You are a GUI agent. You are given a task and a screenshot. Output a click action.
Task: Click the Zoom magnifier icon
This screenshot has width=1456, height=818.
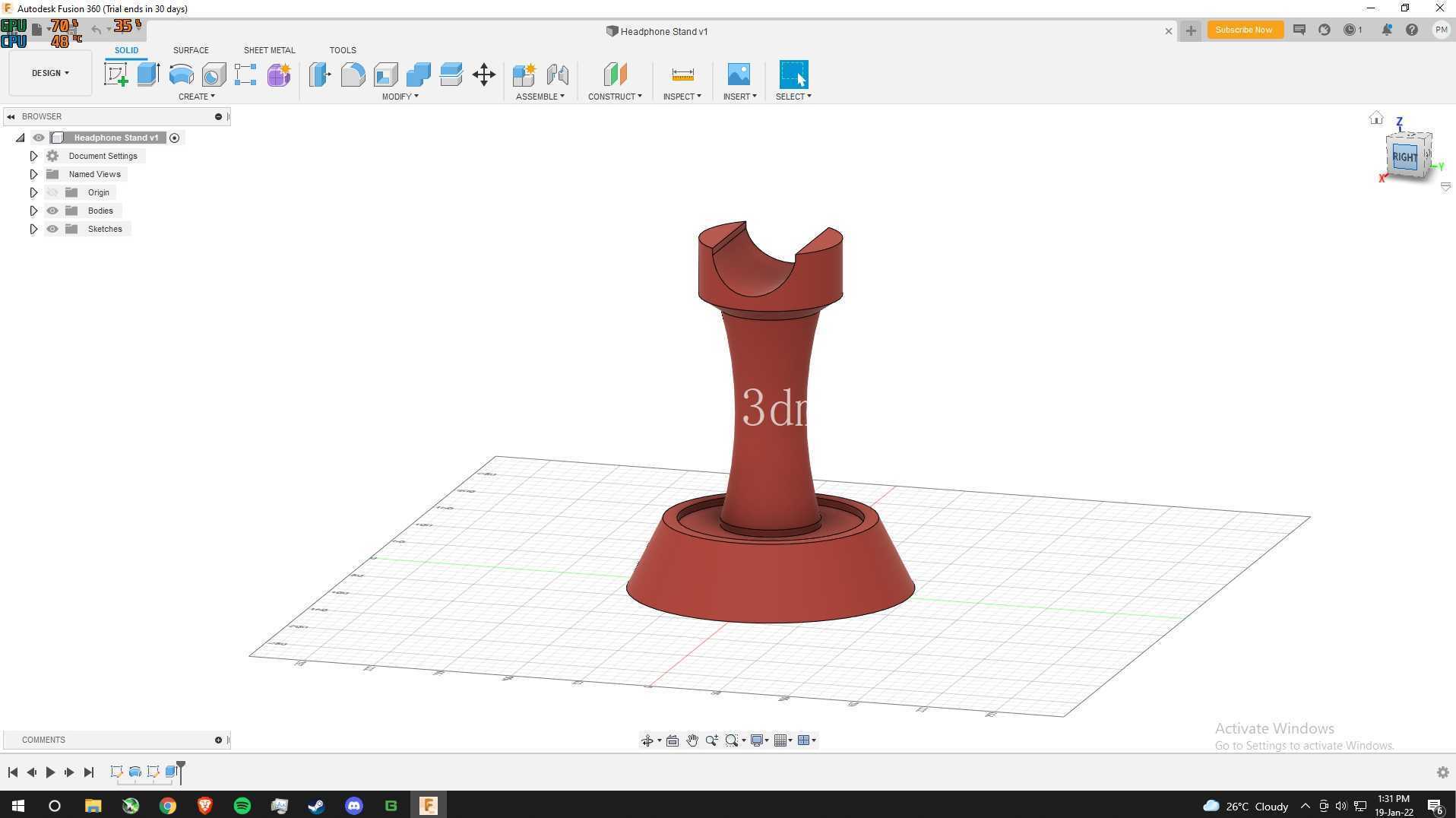[712, 740]
